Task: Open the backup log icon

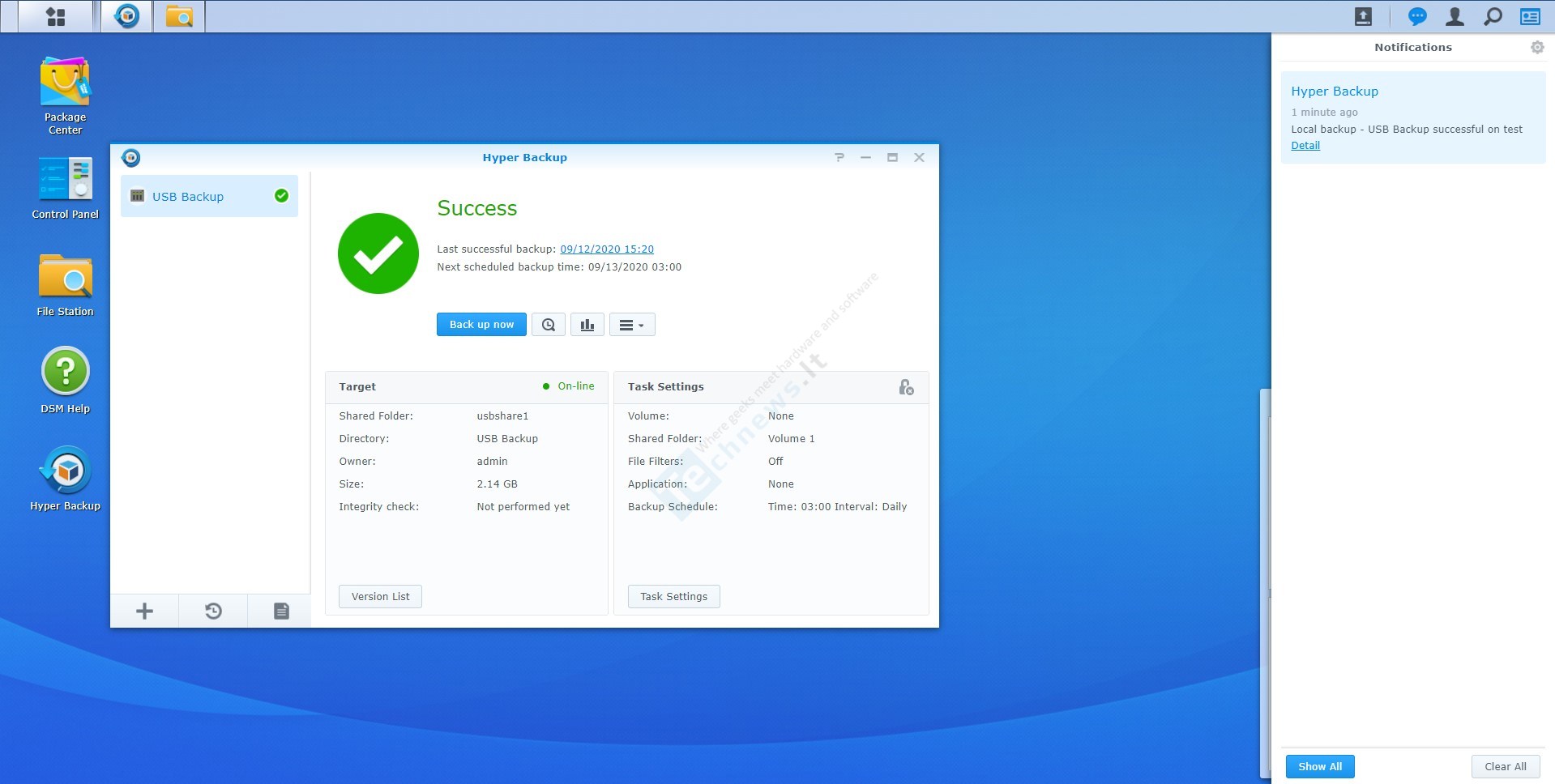Action: (x=281, y=611)
